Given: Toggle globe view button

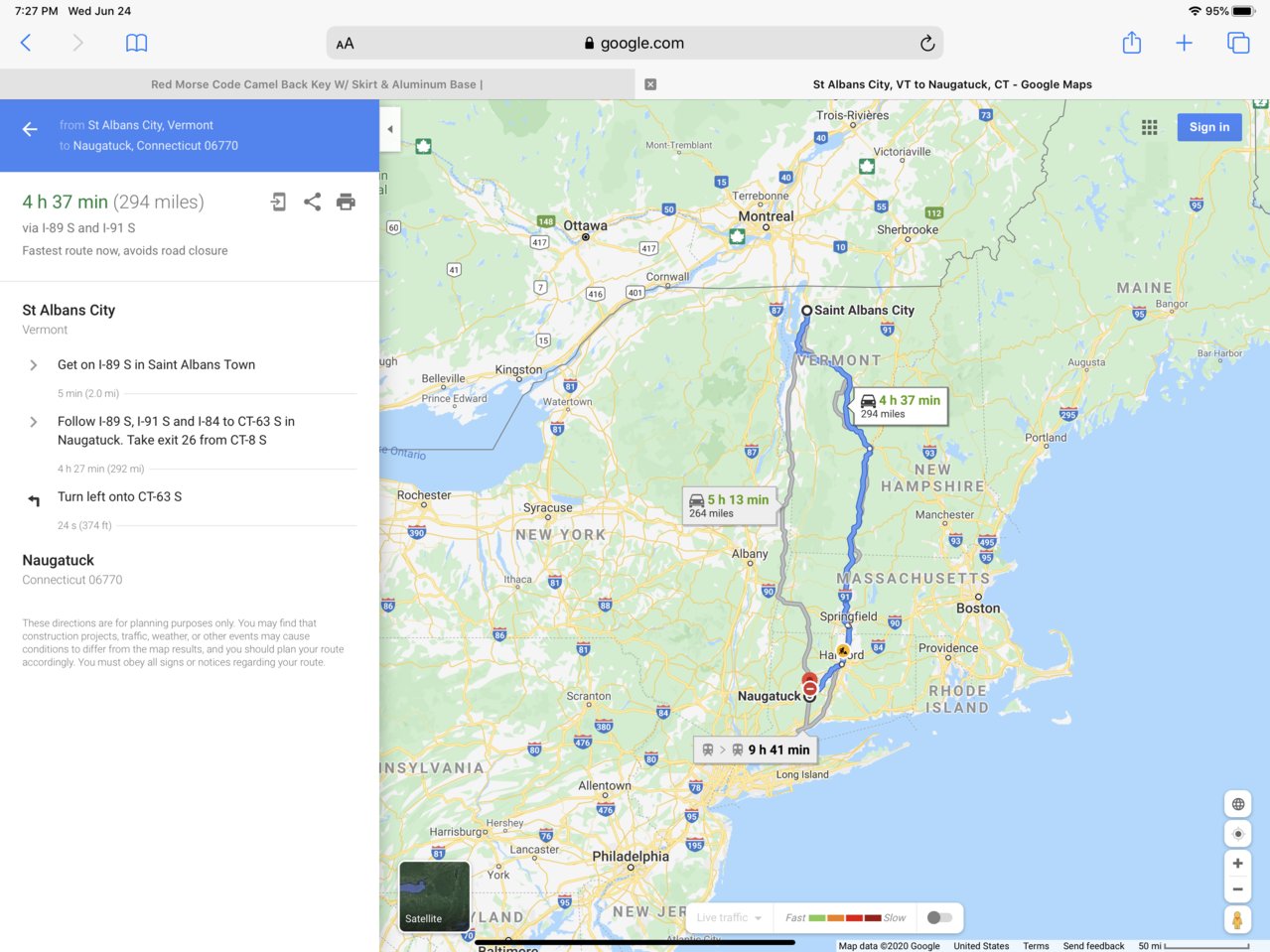Looking at the screenshot, I should tap(1238, 804).
